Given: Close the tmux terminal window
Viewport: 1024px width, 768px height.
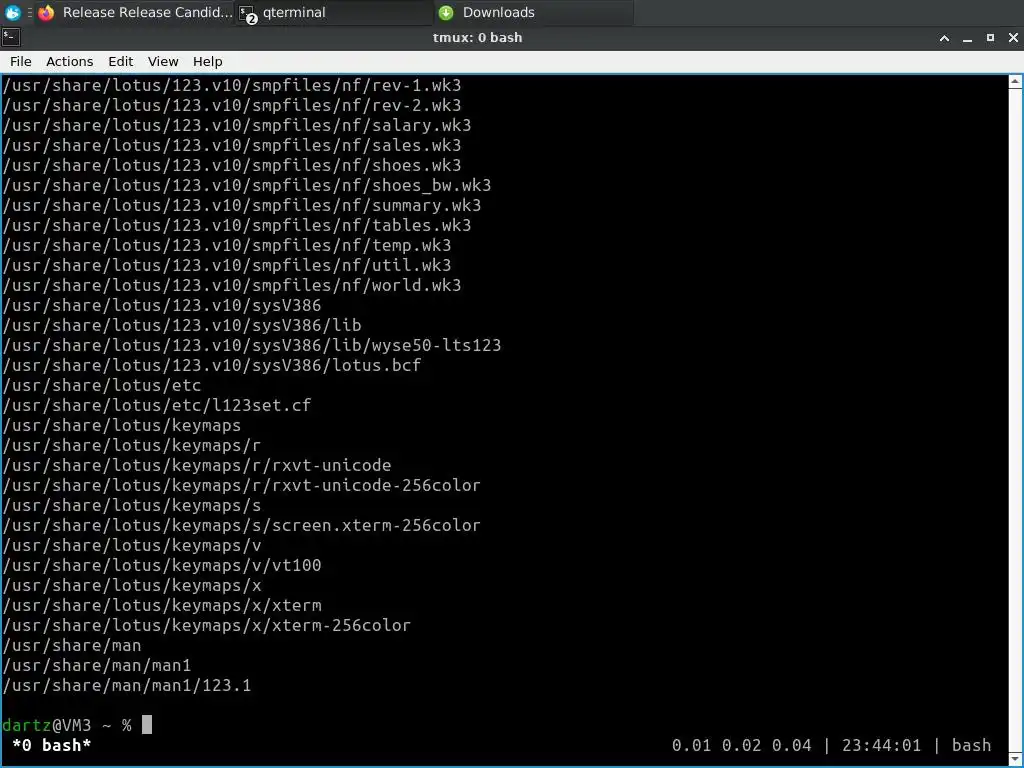Looking at the screenshot, I should 1013,38.
